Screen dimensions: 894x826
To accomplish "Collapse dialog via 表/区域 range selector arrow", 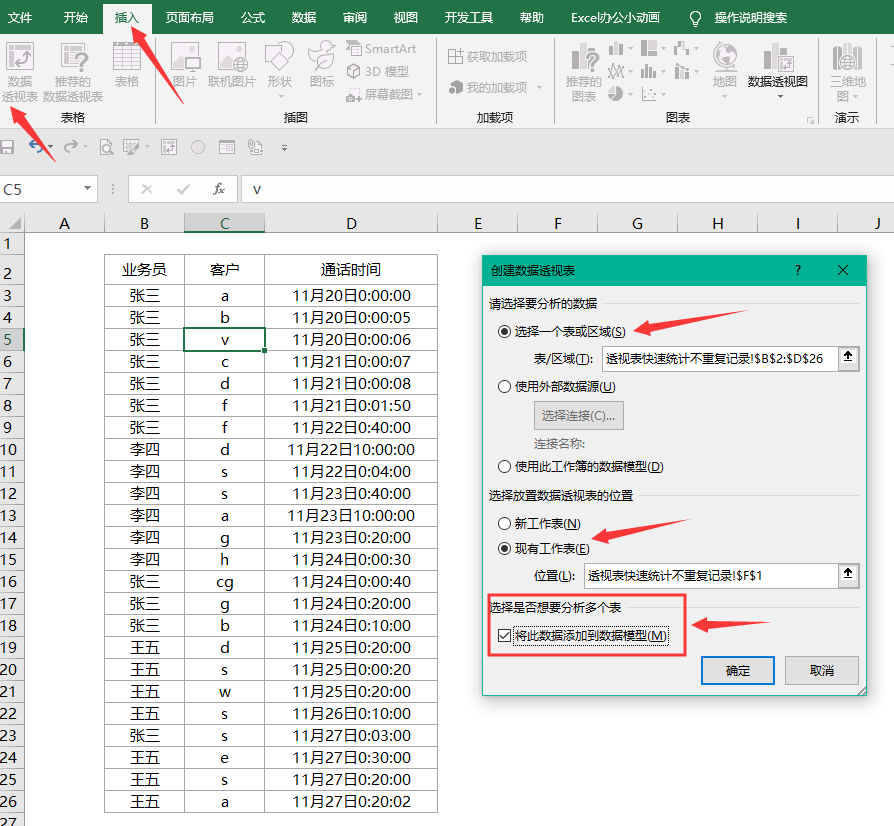I will (x=848, y=357).
